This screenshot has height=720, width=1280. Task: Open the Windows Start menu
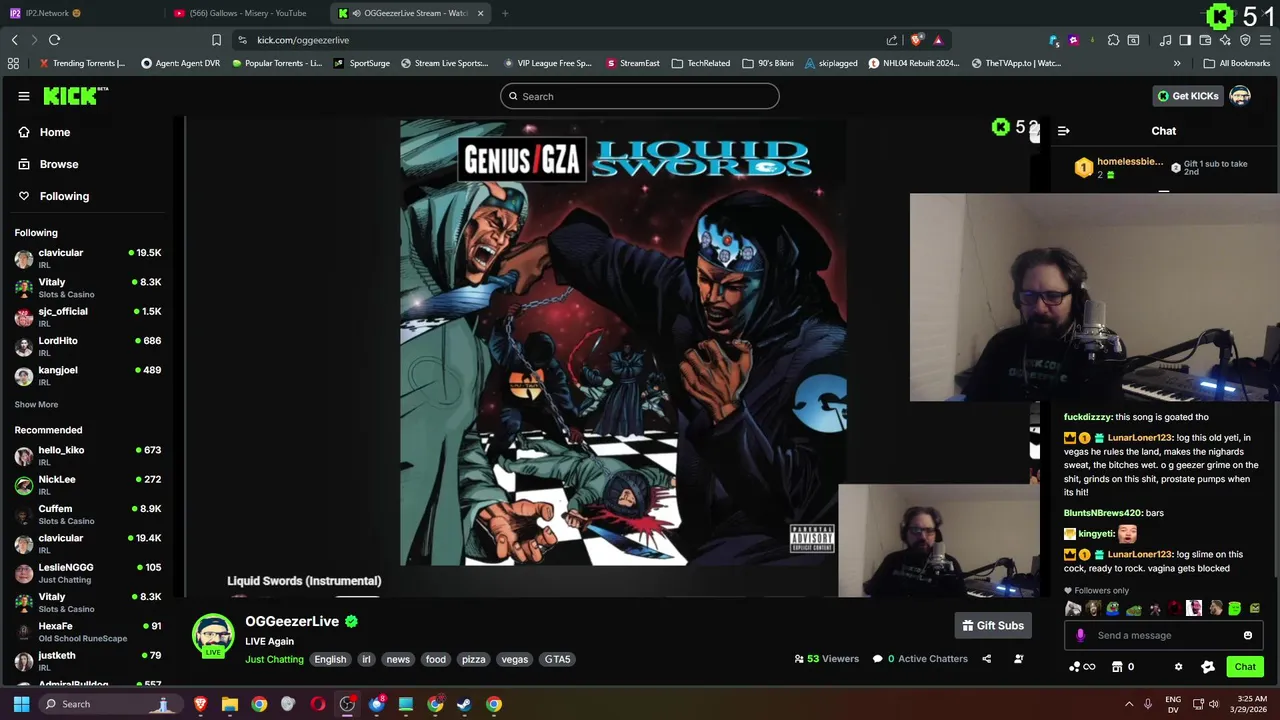[21, 704]
